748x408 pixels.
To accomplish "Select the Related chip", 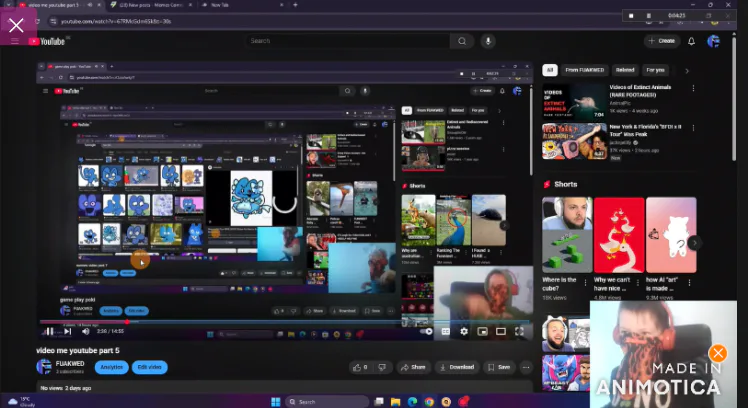I will [625, 70].
